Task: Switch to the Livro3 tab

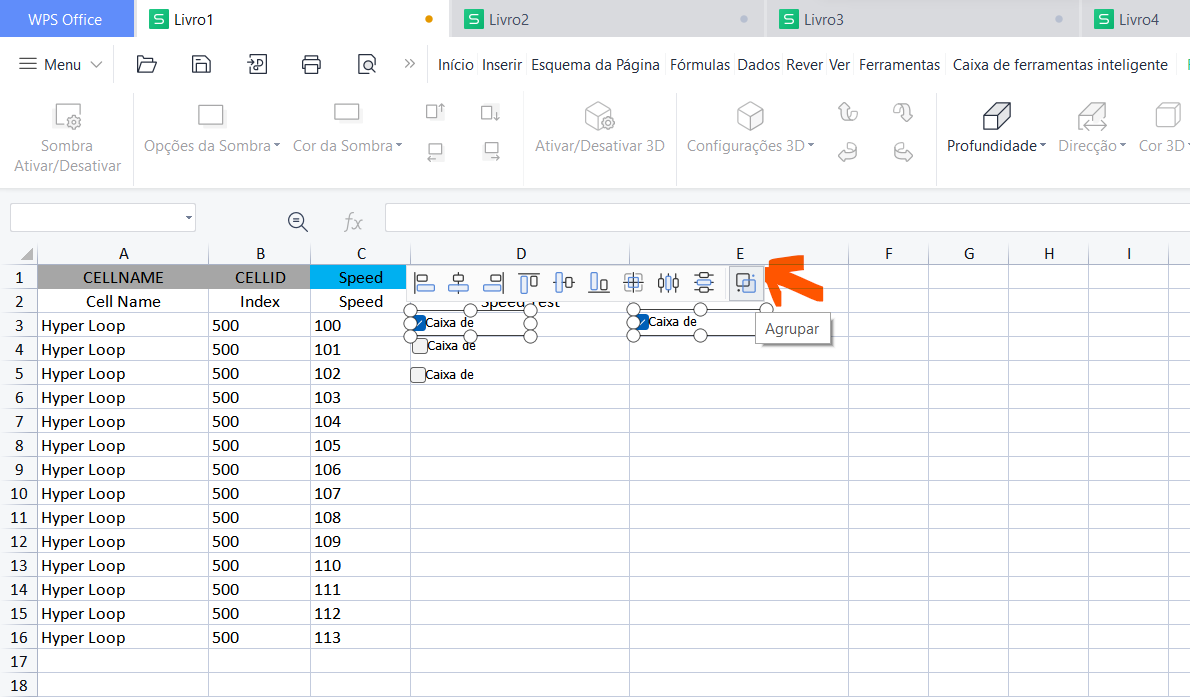Action: (x=823, y=19)
